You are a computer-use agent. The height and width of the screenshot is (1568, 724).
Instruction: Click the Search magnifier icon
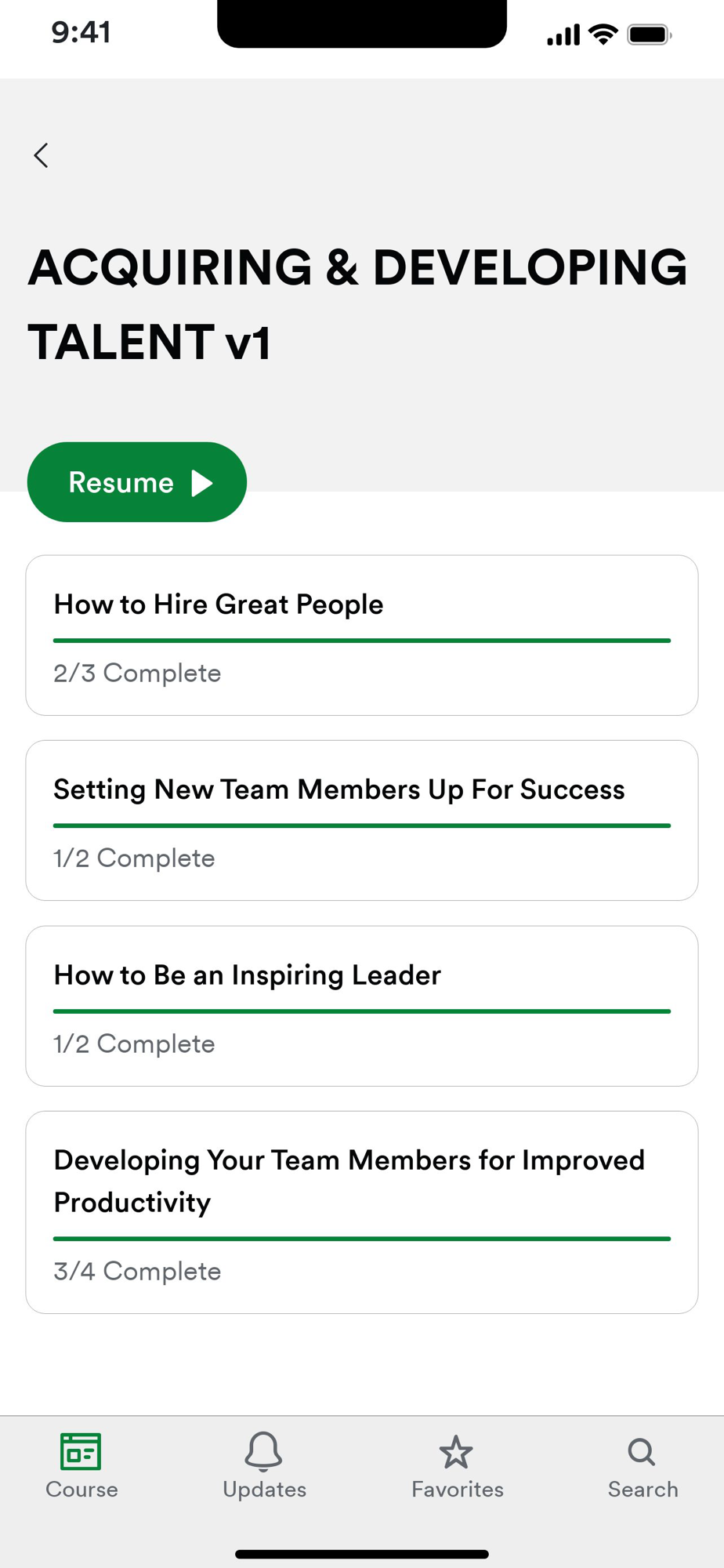642,1452
